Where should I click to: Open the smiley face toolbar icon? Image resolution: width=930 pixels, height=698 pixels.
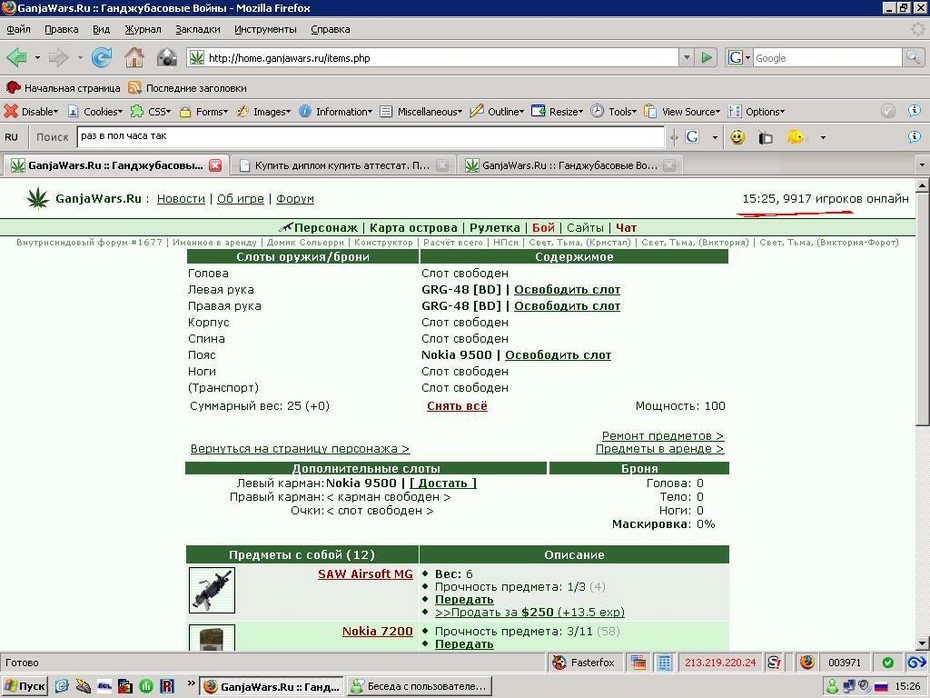737,138
